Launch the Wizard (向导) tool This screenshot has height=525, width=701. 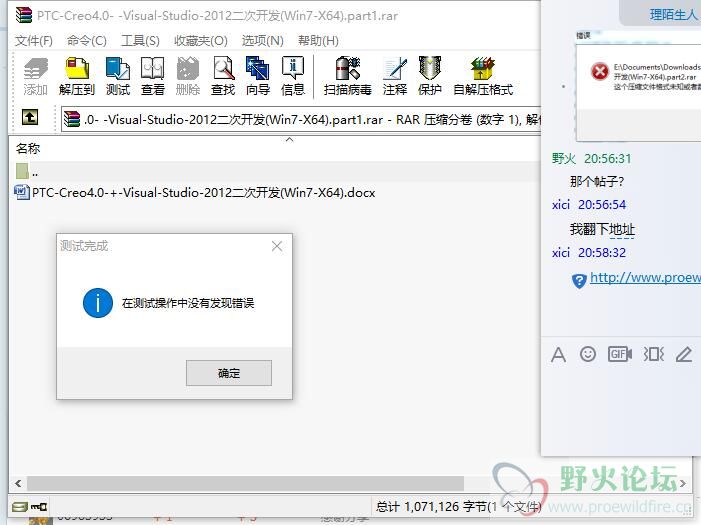[258, 76]
